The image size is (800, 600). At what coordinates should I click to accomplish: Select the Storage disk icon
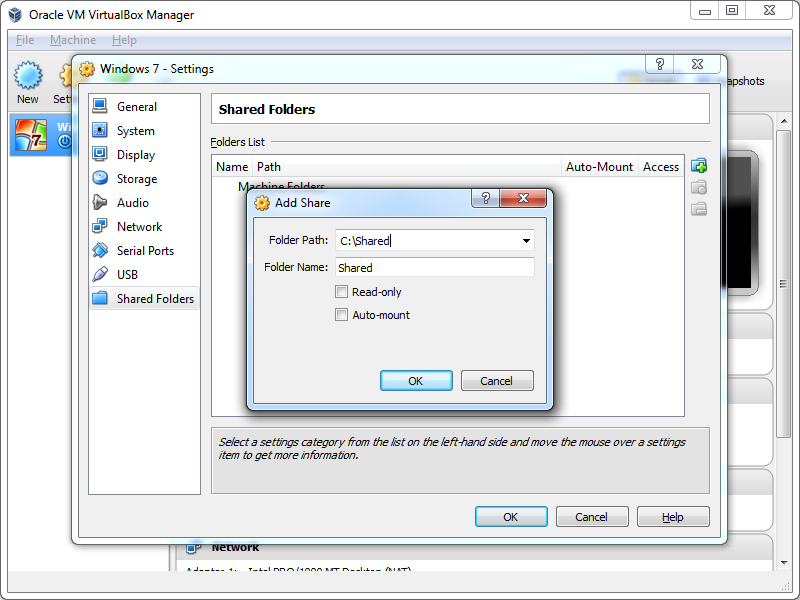pyautogui.click(x=100, y=179)
